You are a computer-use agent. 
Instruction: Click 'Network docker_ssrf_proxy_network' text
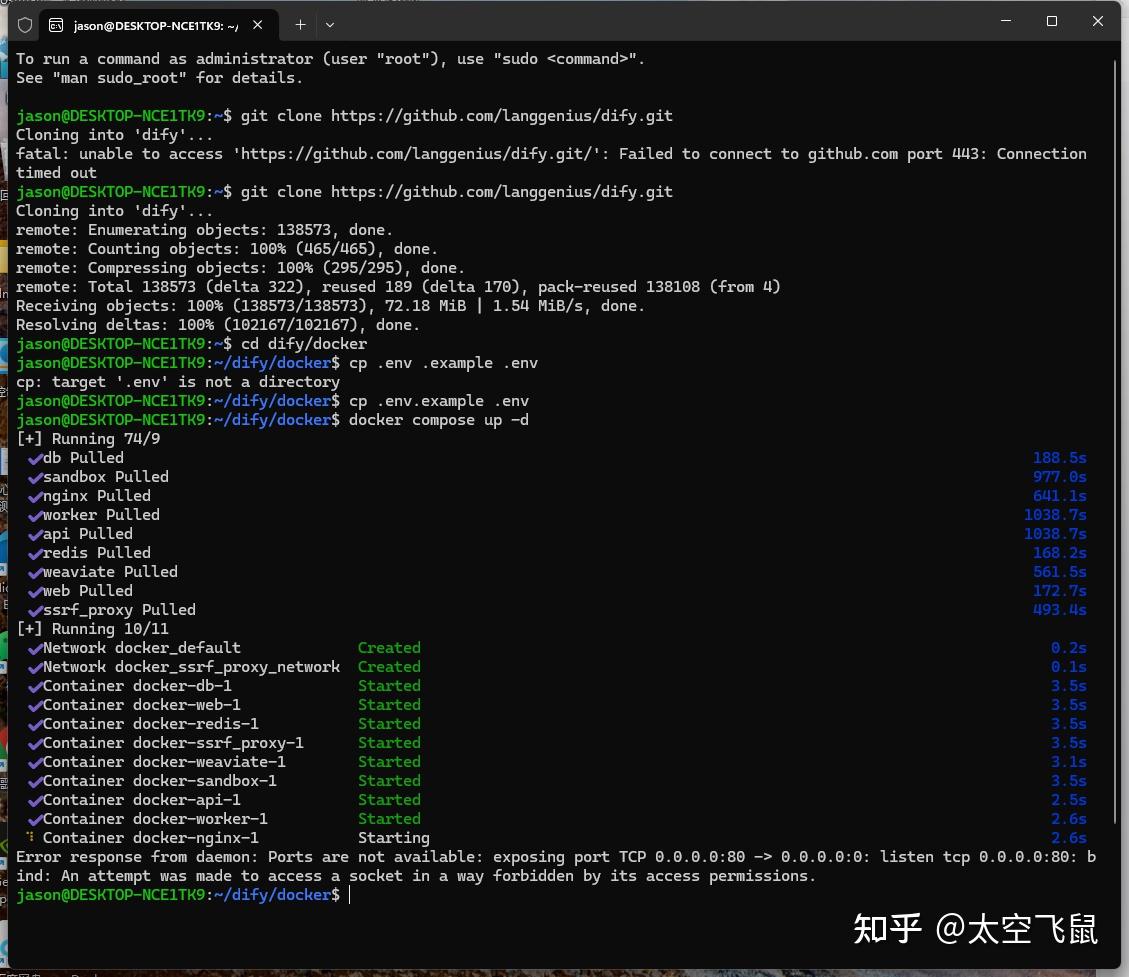pyautogui.click(x=192, y=667)
